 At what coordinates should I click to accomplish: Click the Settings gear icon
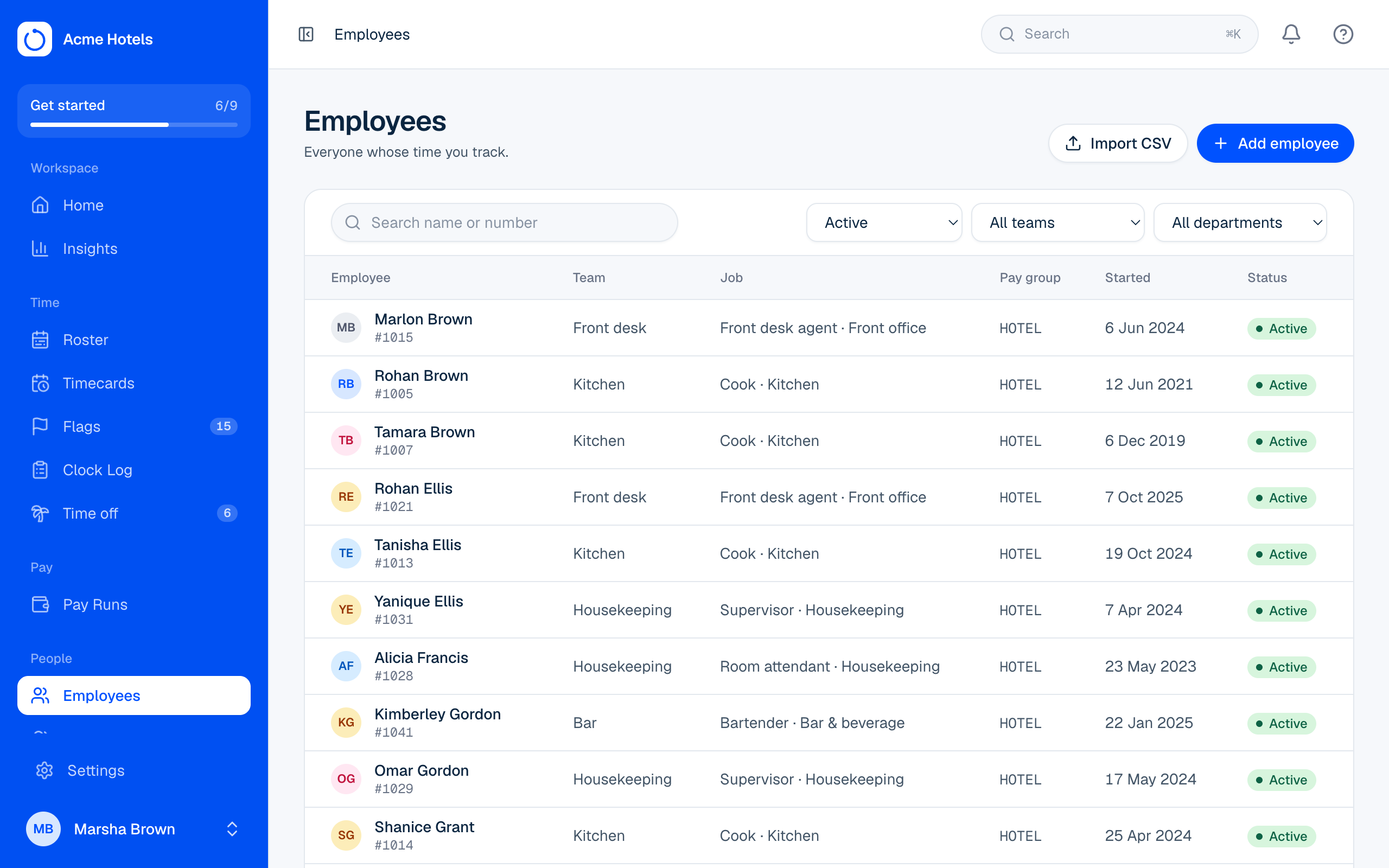click(44, 770)
